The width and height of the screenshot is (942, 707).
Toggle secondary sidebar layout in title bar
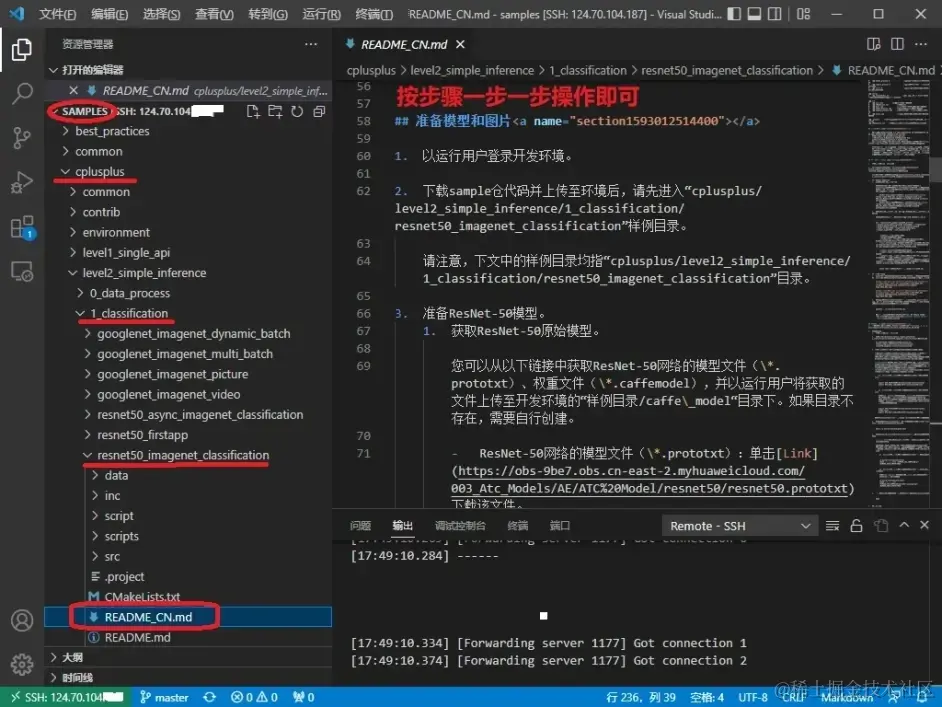[x=775, y=14]
